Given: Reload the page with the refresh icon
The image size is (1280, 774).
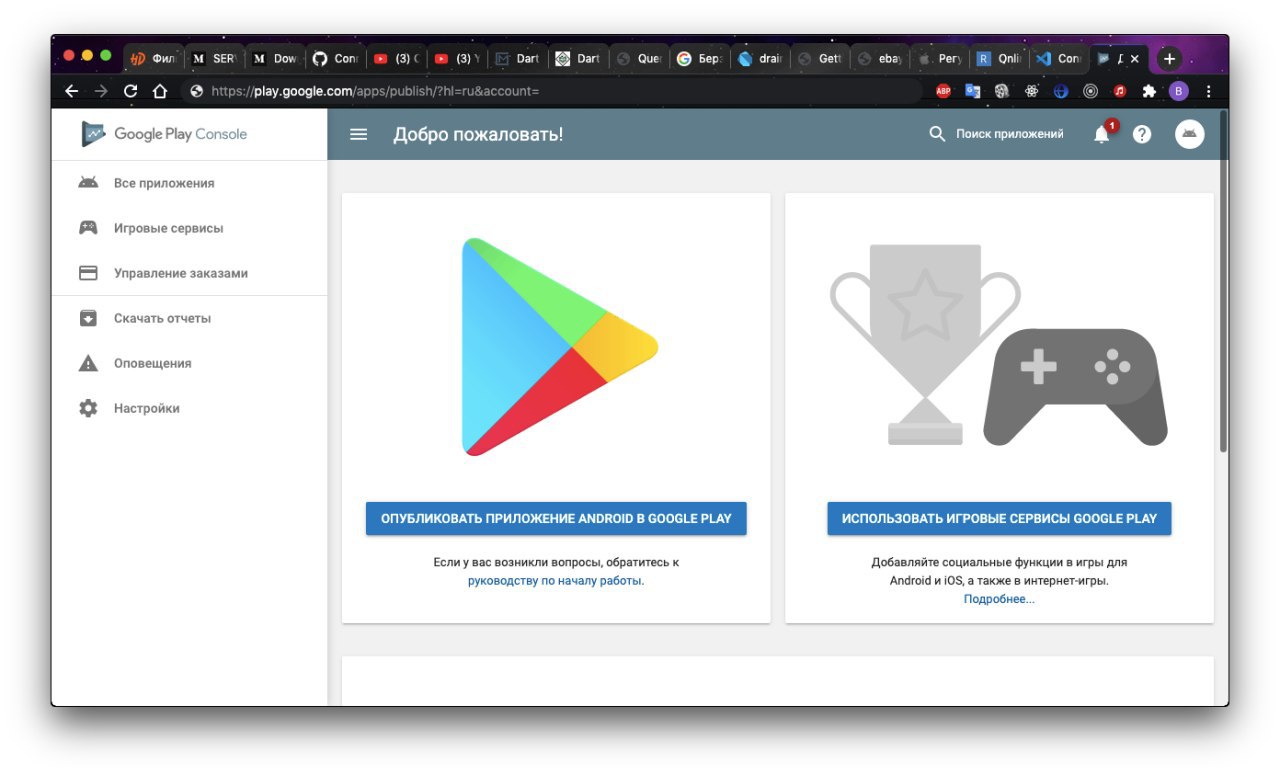Looking at the screenshot, I should point(130,91).
